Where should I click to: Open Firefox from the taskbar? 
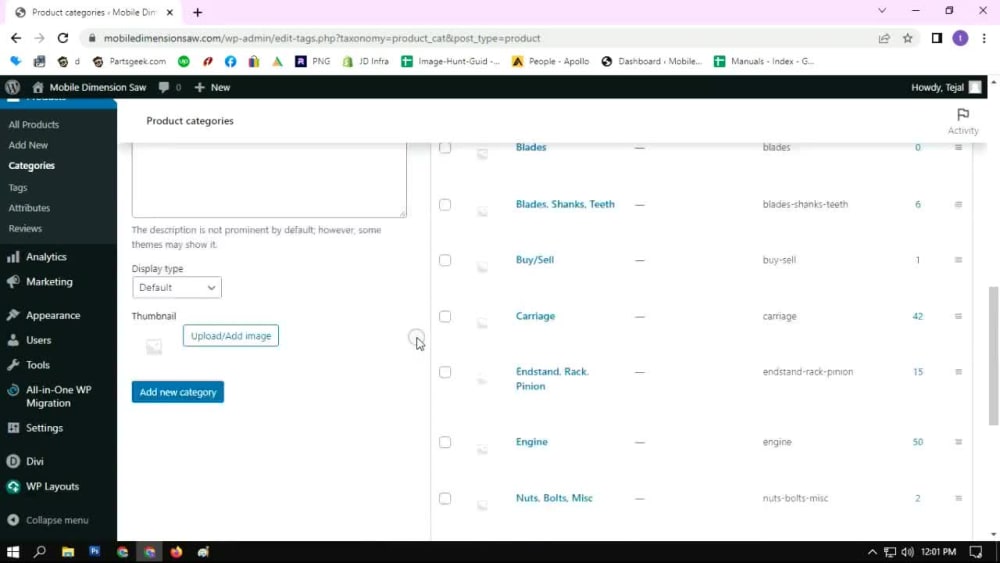click(176, 552)
